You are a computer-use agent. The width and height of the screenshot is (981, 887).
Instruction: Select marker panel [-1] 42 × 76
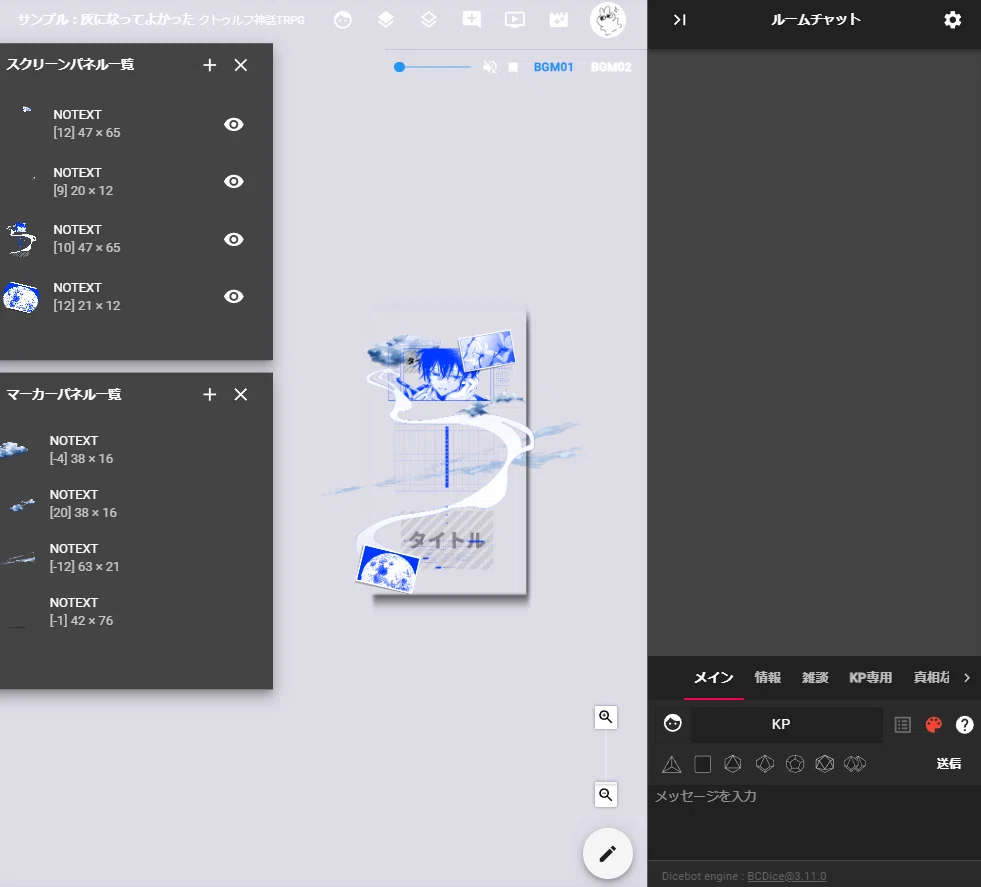click(x=136, y=612)
